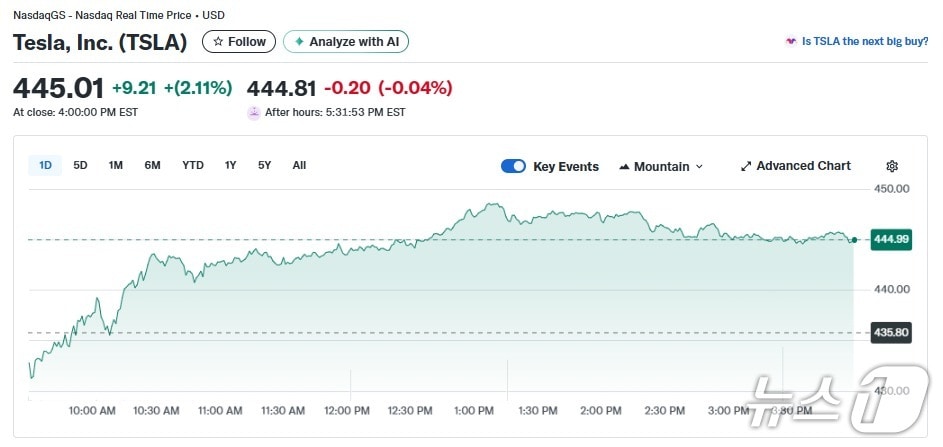This screenshot has width=943, height=447.
Task: Select the 1M range
Action: pyautogui.click(x=116, y=165)
